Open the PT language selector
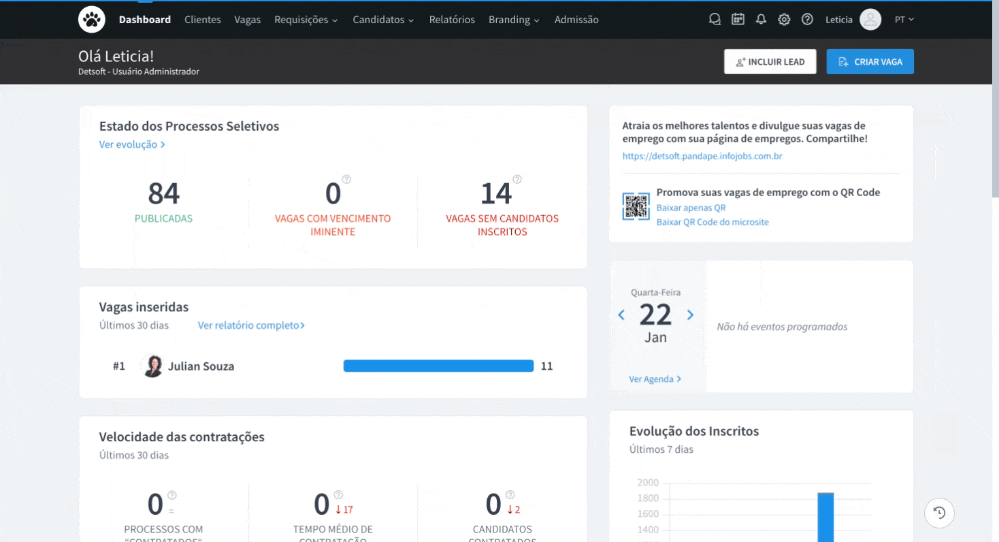Screen dimensions: 999x542 (x=904, y=19)
